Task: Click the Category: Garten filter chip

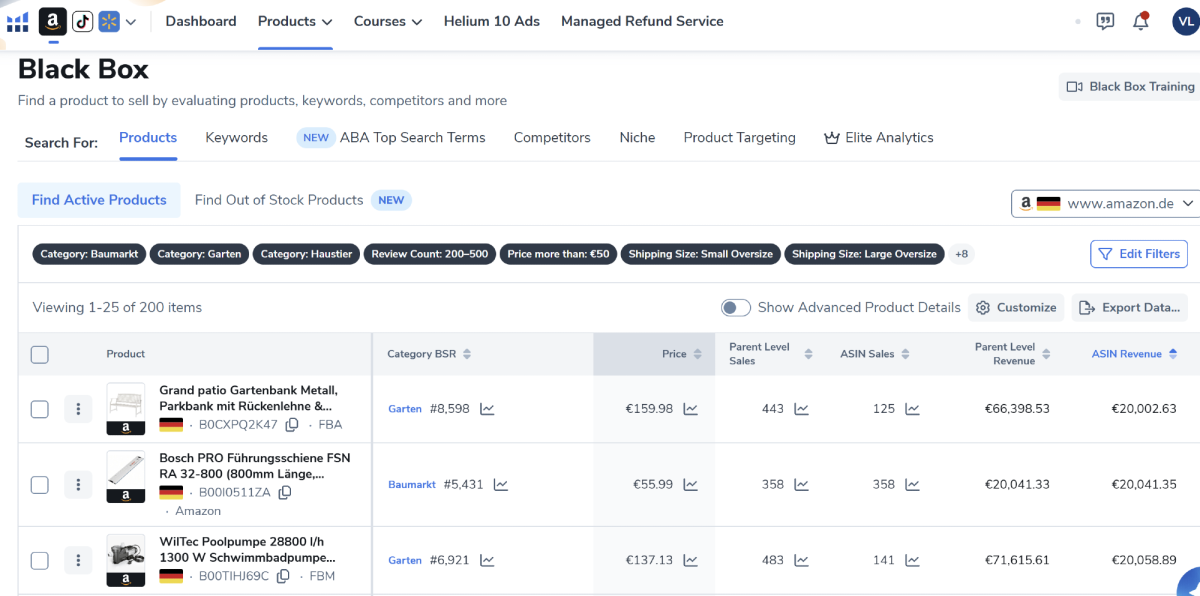Action: tap(199, 254)
